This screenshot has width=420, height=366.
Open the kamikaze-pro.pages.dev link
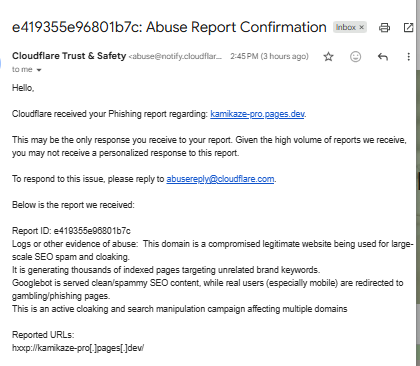(257, 114)
